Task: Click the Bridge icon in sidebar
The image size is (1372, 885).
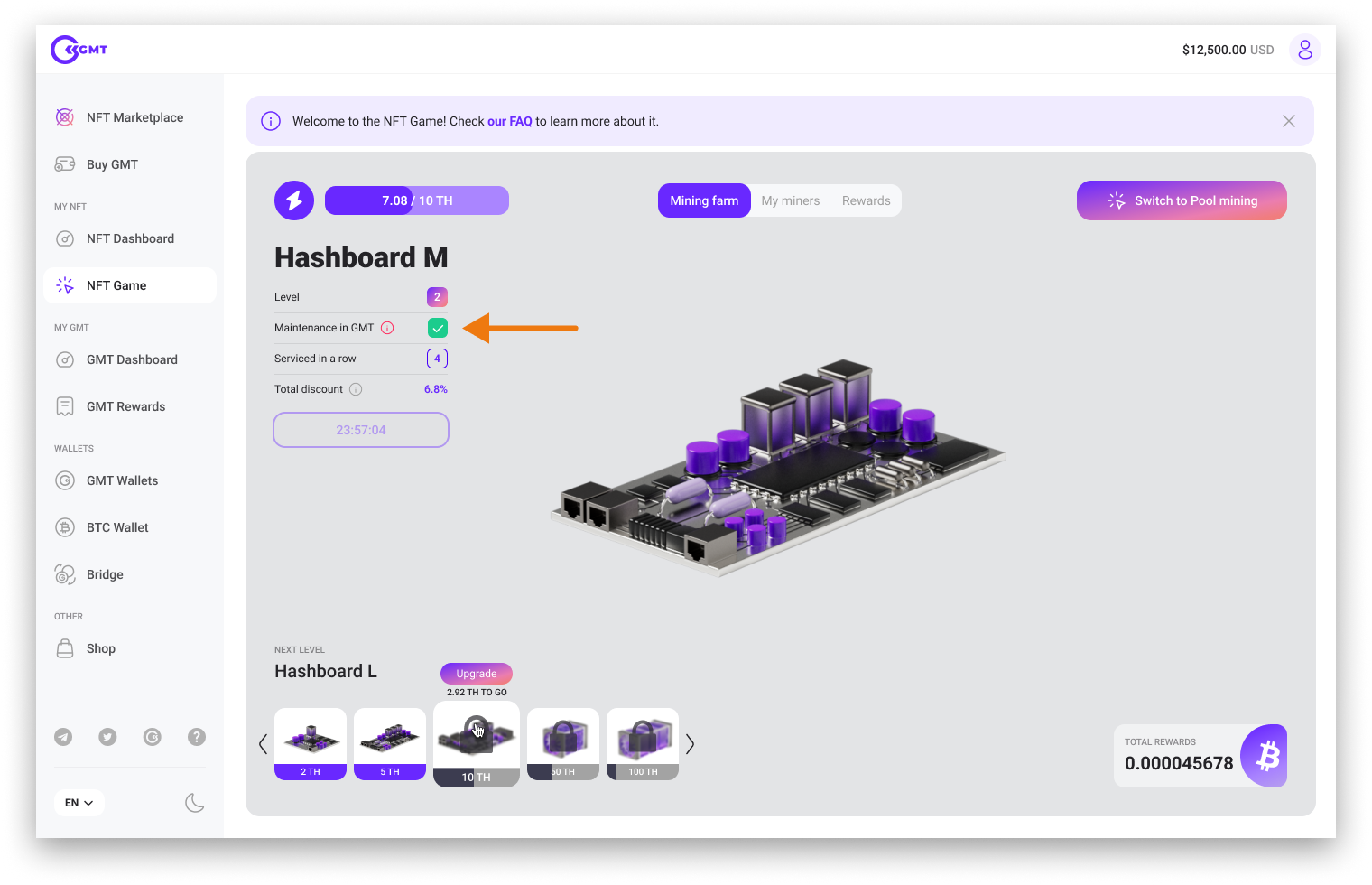Action: tap(65, 574)
